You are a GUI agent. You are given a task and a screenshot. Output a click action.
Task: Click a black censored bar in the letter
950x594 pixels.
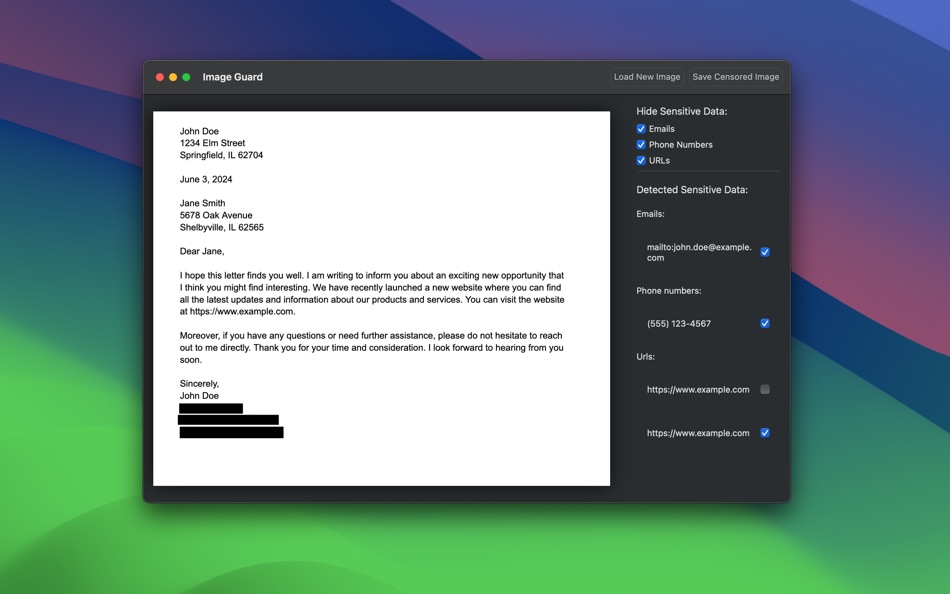229,420
